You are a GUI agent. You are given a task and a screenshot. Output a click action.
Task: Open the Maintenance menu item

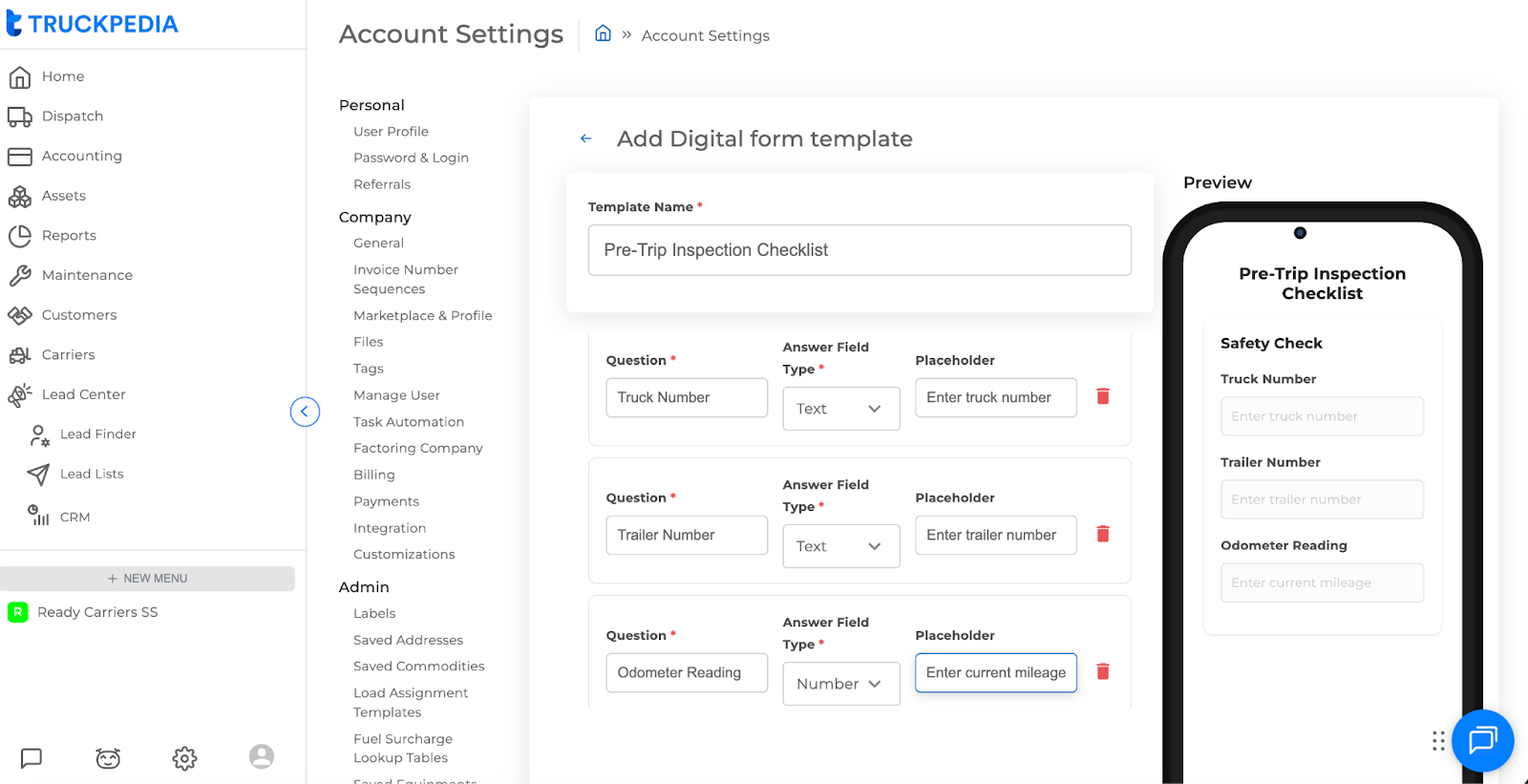[x=87, y=275]
